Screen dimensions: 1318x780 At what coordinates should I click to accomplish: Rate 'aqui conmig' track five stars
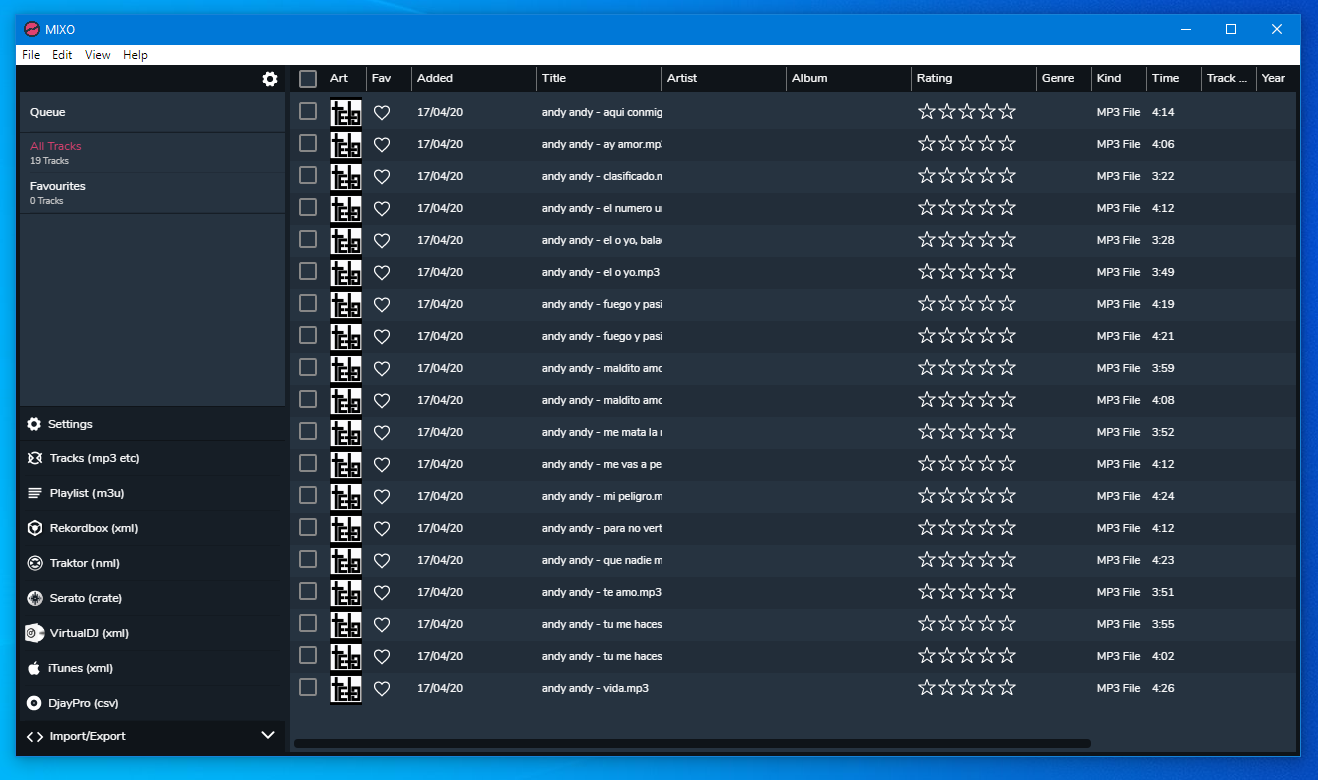pyautogui.click(x=1007, y=112)
